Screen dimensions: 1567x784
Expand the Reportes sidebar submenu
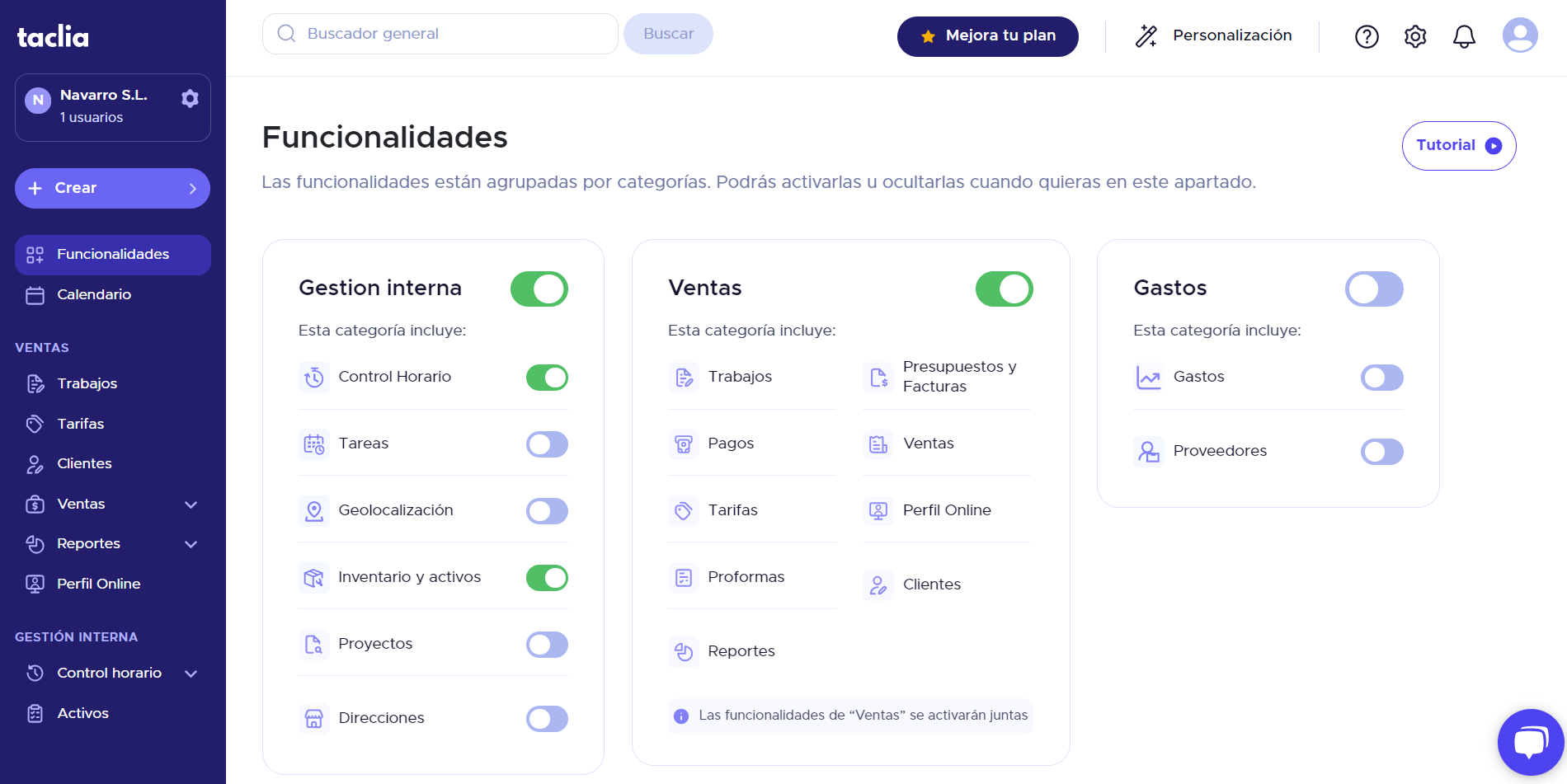tap(191, 544)
